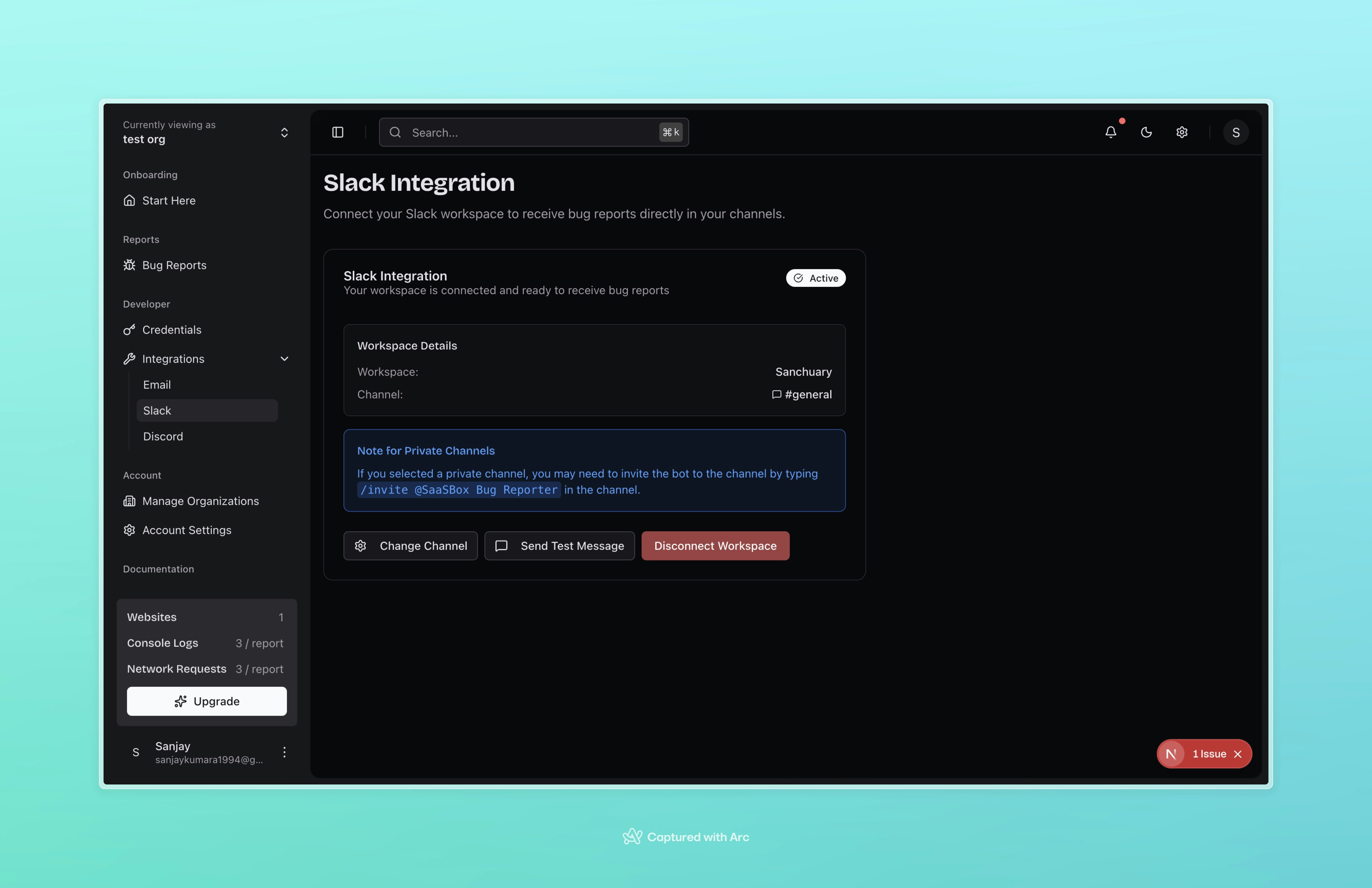Image resolution: width=1372 pixels, height=888 pixels.
Task: Dismiss the 1 Issue badge
Action: 1238,754
